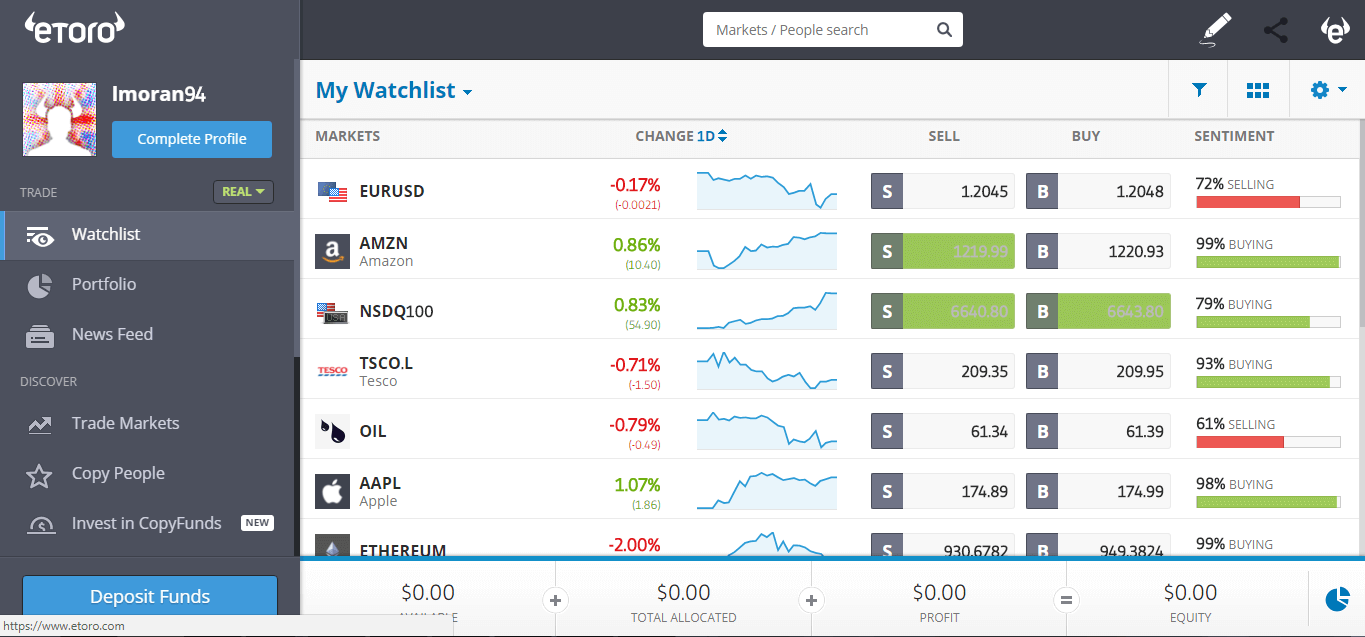Click the AMZN sentiment bar
This screenshot has height=637, width=1365.
point(1268,262)
